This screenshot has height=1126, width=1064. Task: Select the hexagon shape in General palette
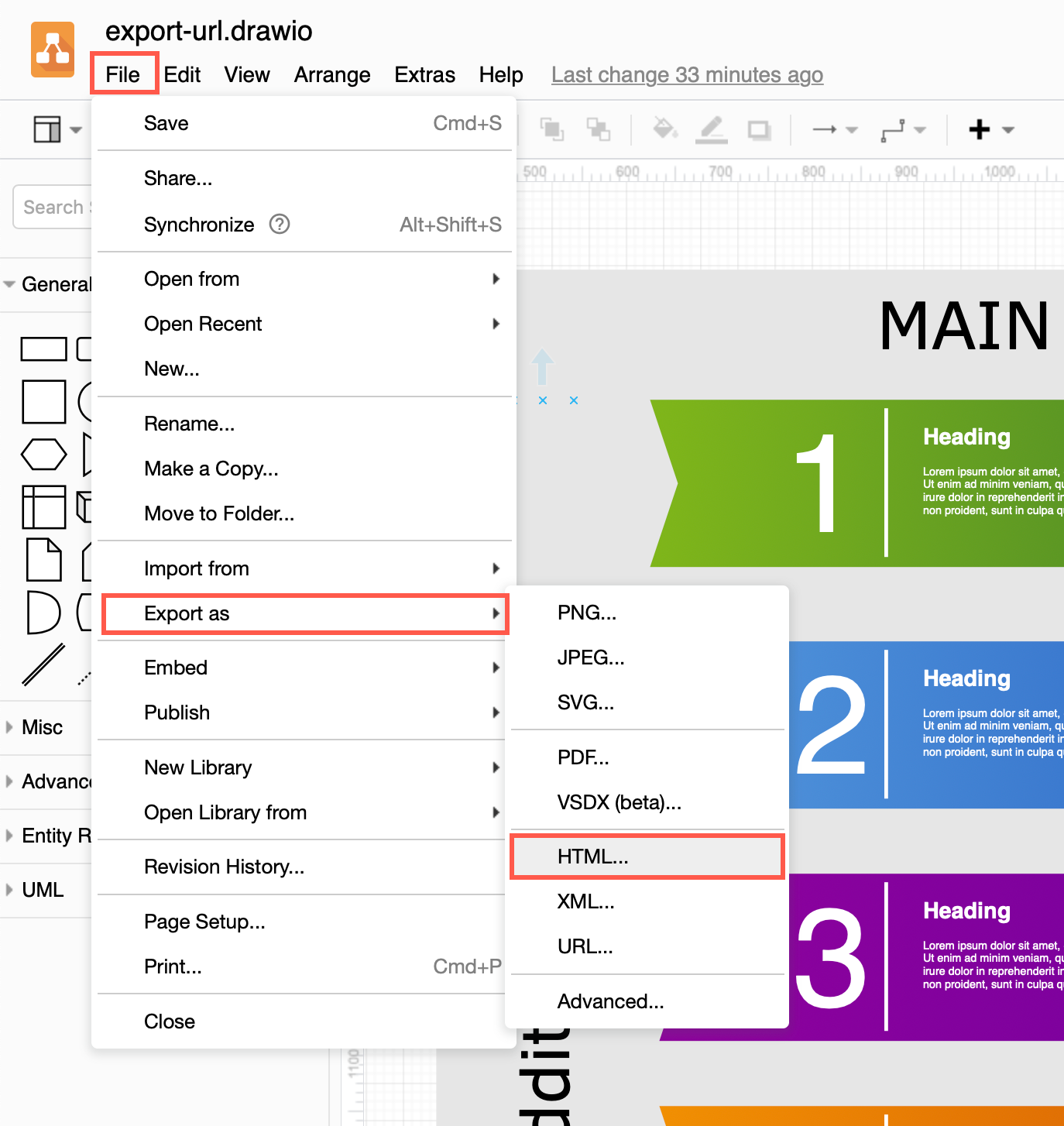[x=44, y=455]
